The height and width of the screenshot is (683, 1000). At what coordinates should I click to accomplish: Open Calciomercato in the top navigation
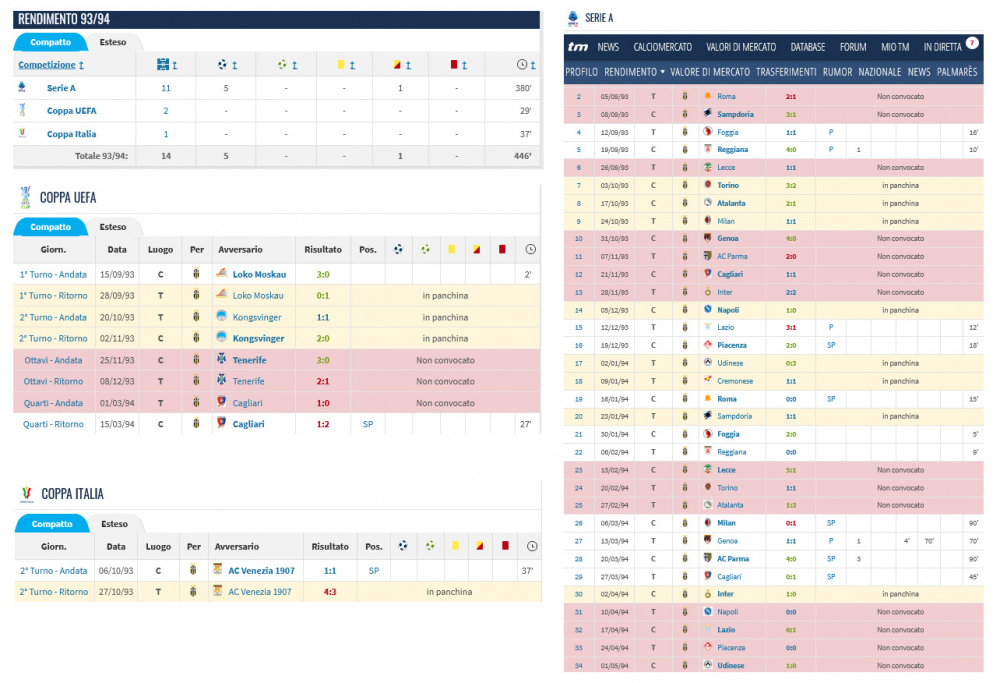[x=663, y=47]
